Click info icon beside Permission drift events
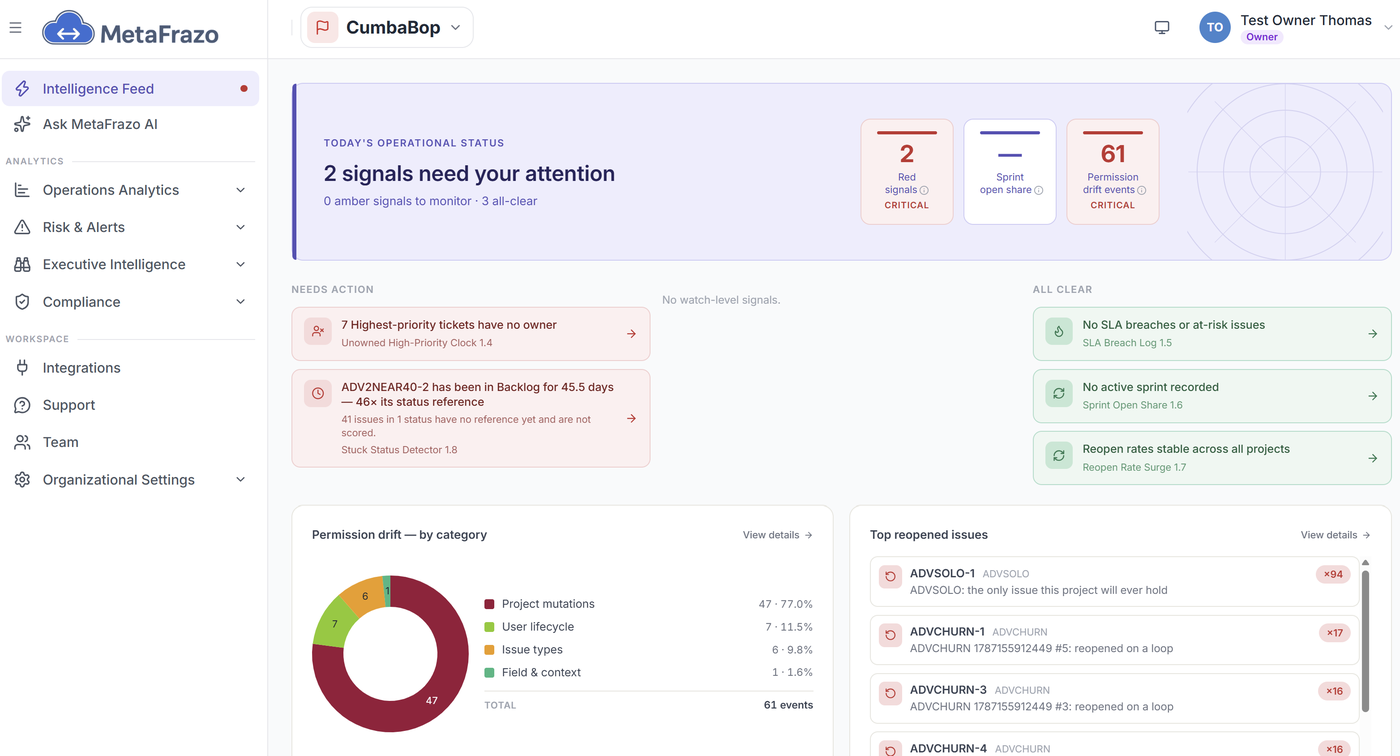The image size is (1400, 756). (1142, 190)
